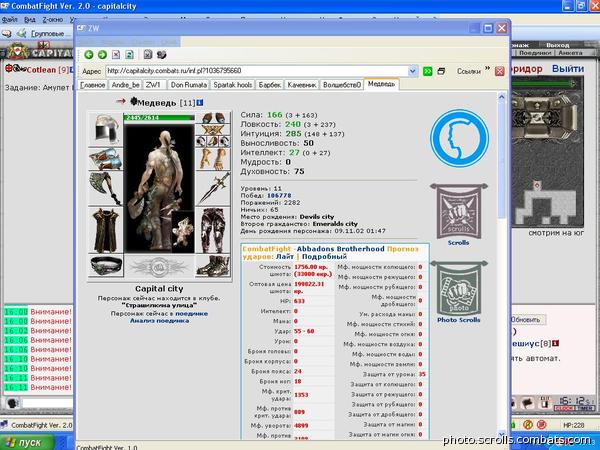Click the Выйти link in main window
Viewport: 600px width, 450px height.
point(568,69)
